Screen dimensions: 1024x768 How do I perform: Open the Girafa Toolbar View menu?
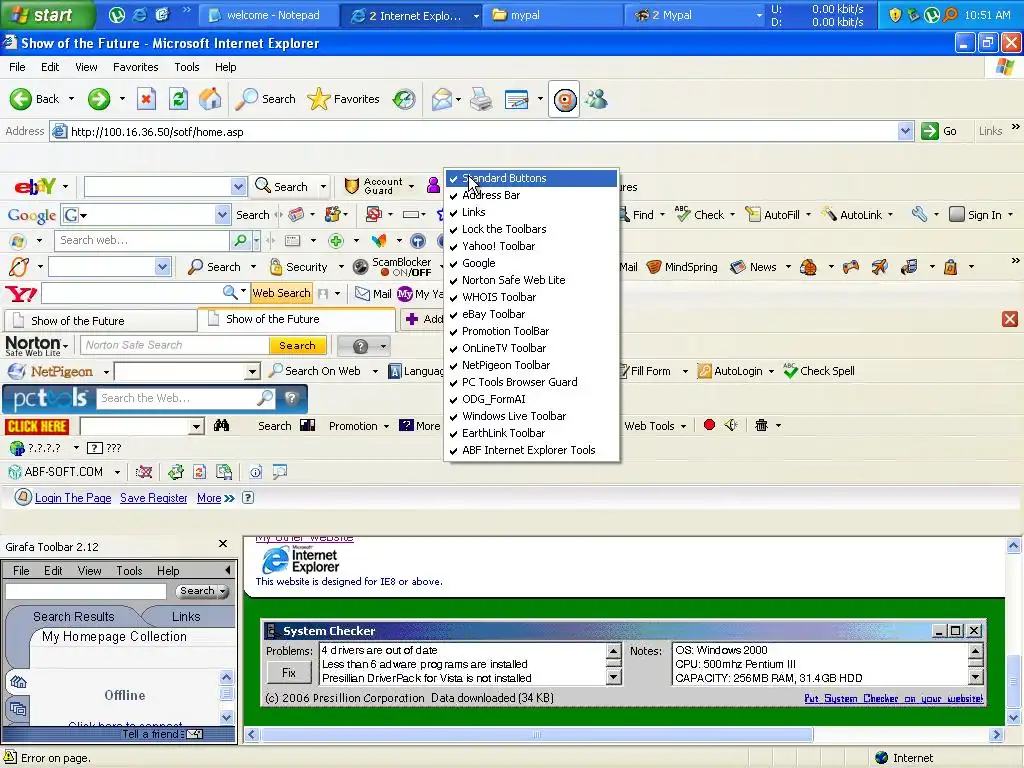click(x=89, y=571)
